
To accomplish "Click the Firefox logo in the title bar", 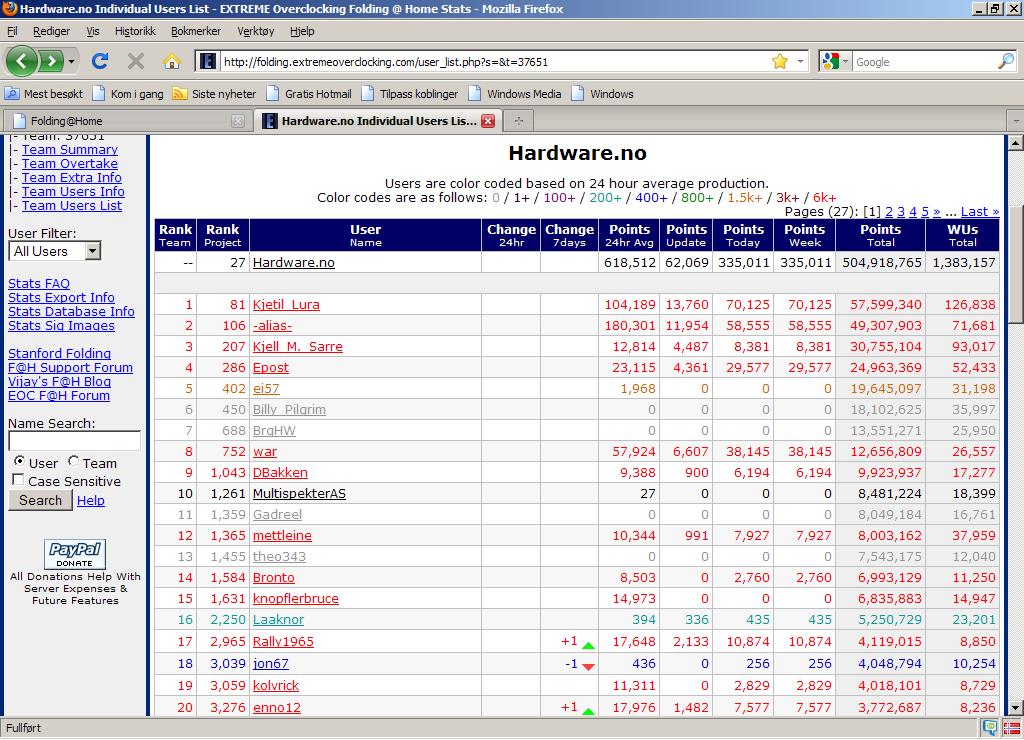I will pyautogui.click(x=9, y=8).
